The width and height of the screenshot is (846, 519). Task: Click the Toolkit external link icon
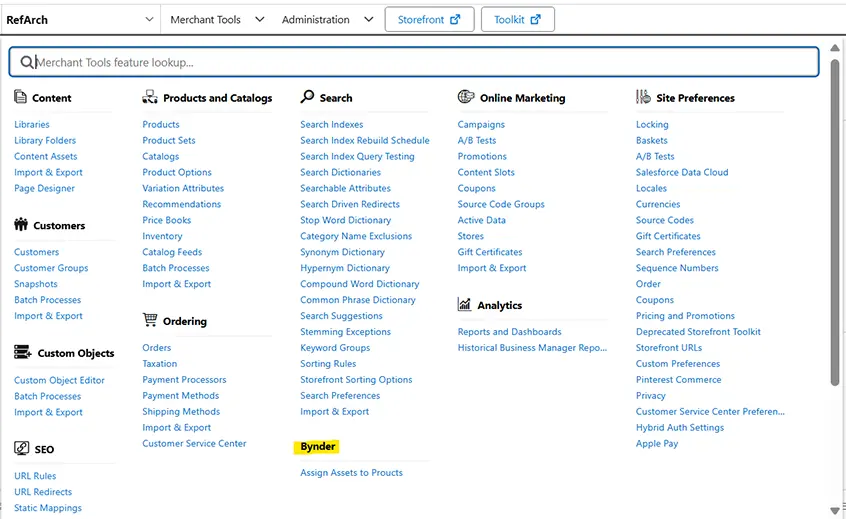535,19
